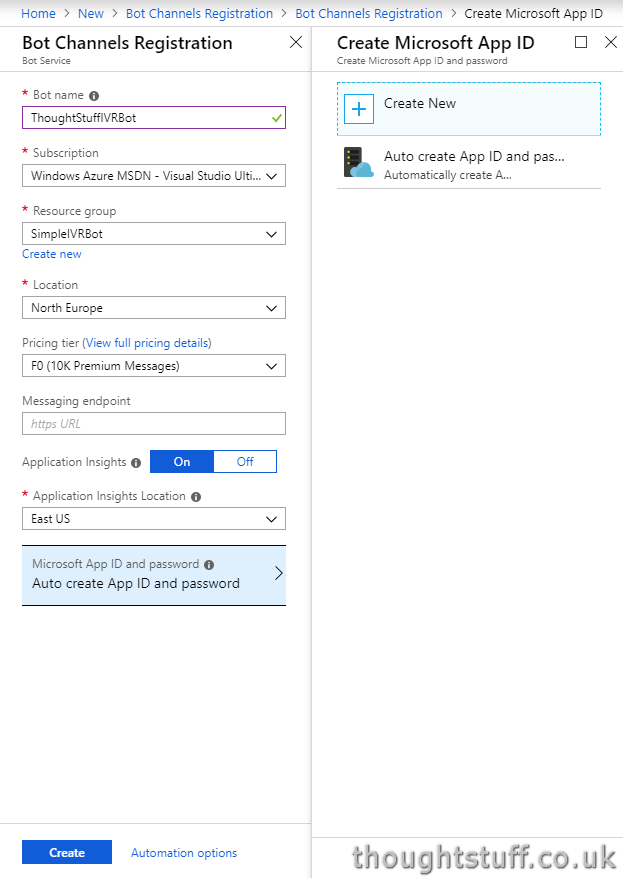623x878 pixels.
Task: Click the Application Insights info icon
Action: coord(136,463)
